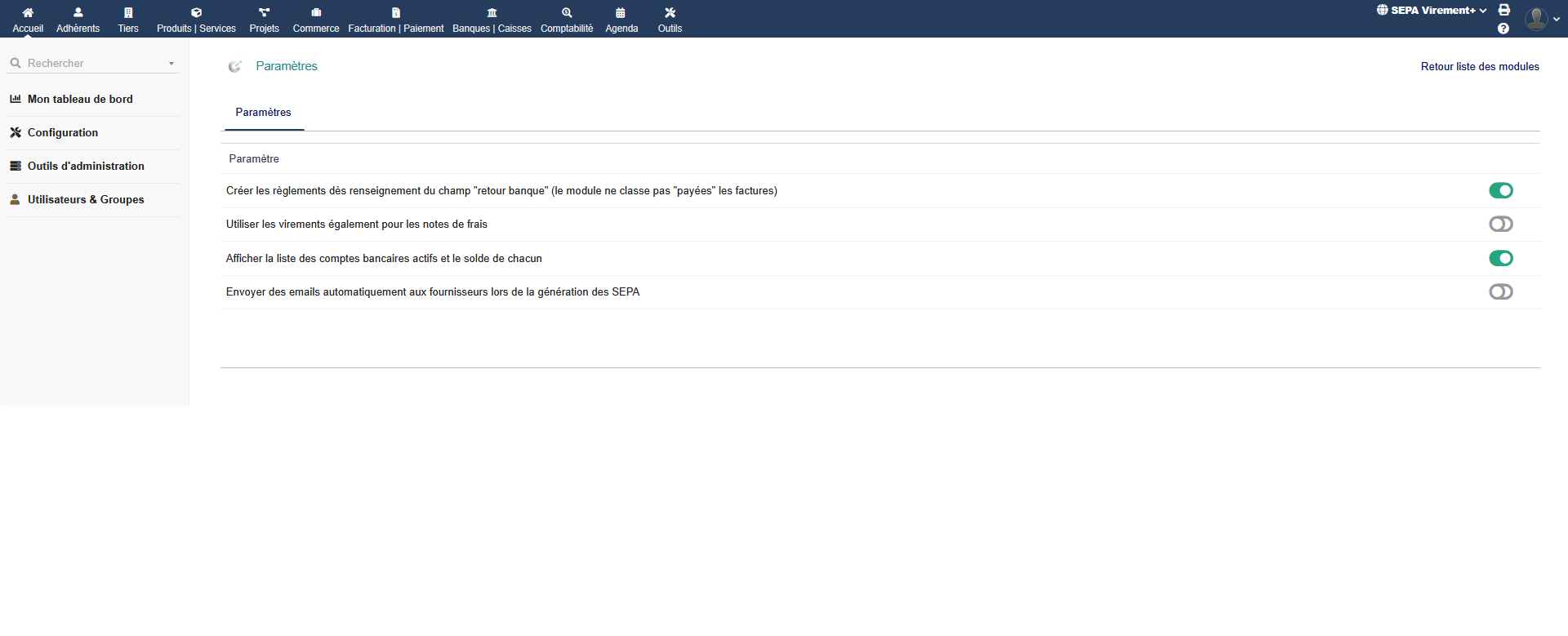Open Configuration in the left menu

(x=63, y=132)
